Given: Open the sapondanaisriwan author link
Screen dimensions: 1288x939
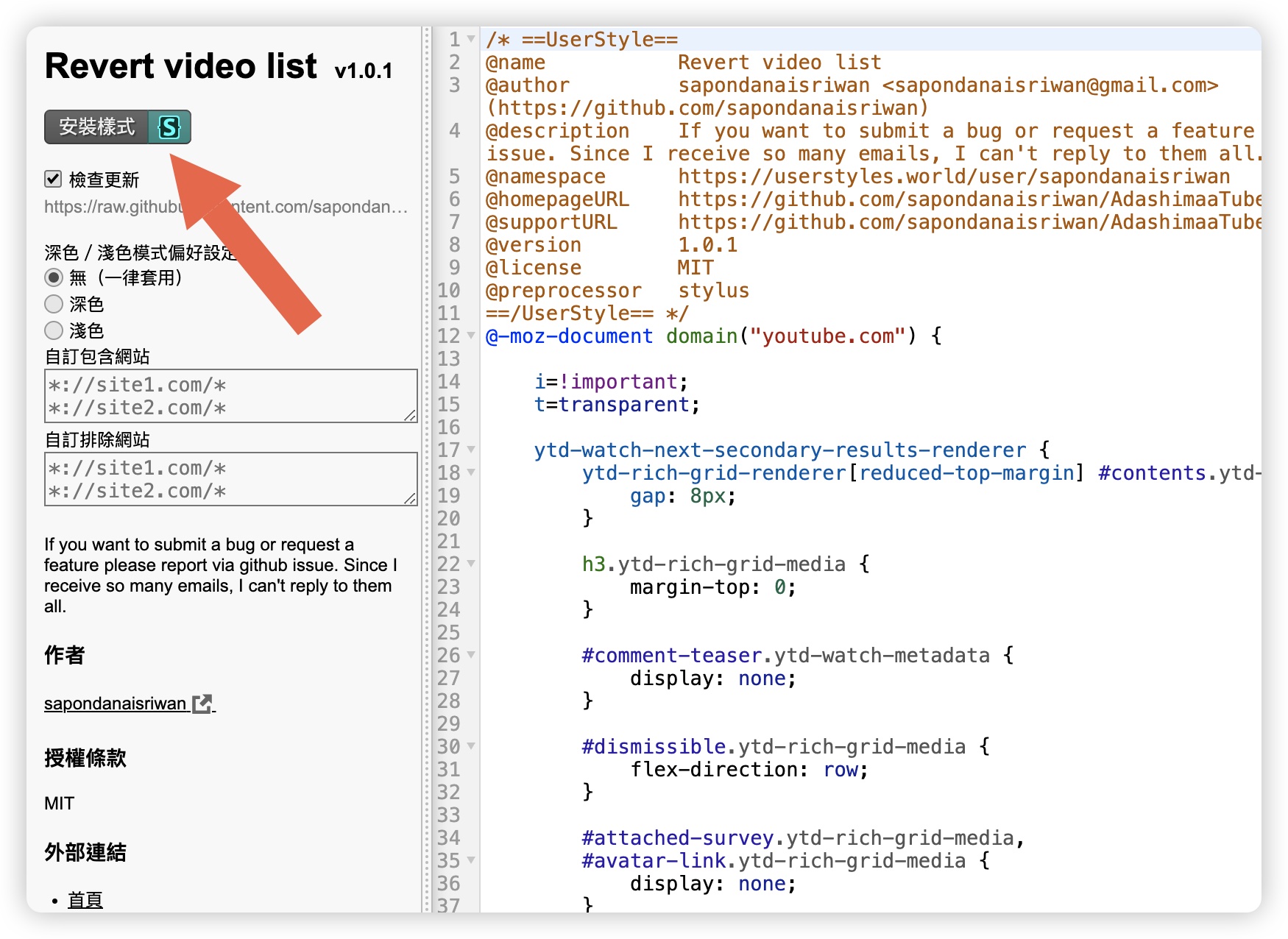Looking at the screenshot, I should coord(116,704).
